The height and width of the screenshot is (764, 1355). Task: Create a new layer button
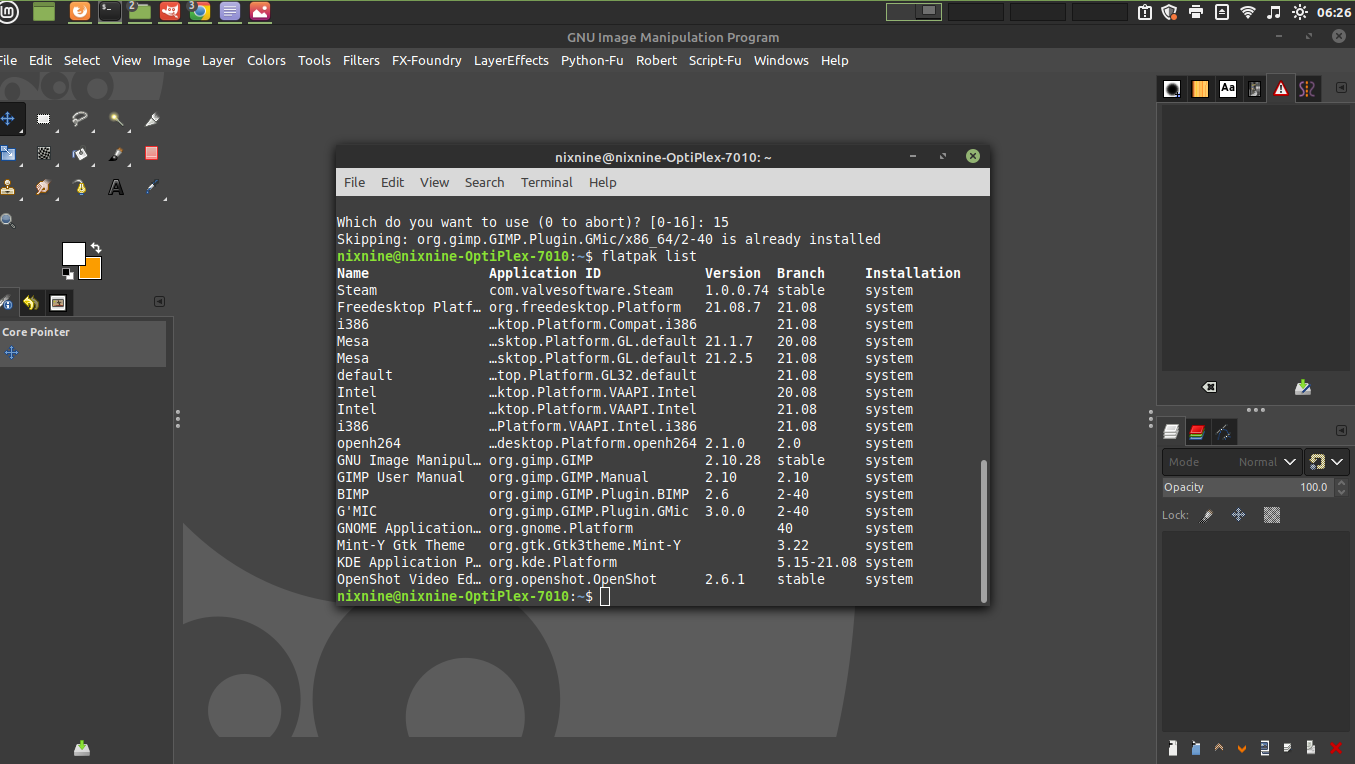pyautogui.click(x=1174, y=747)
